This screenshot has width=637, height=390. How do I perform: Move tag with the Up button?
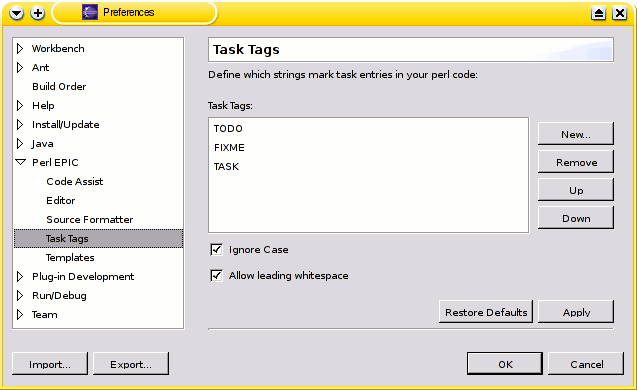576,190
